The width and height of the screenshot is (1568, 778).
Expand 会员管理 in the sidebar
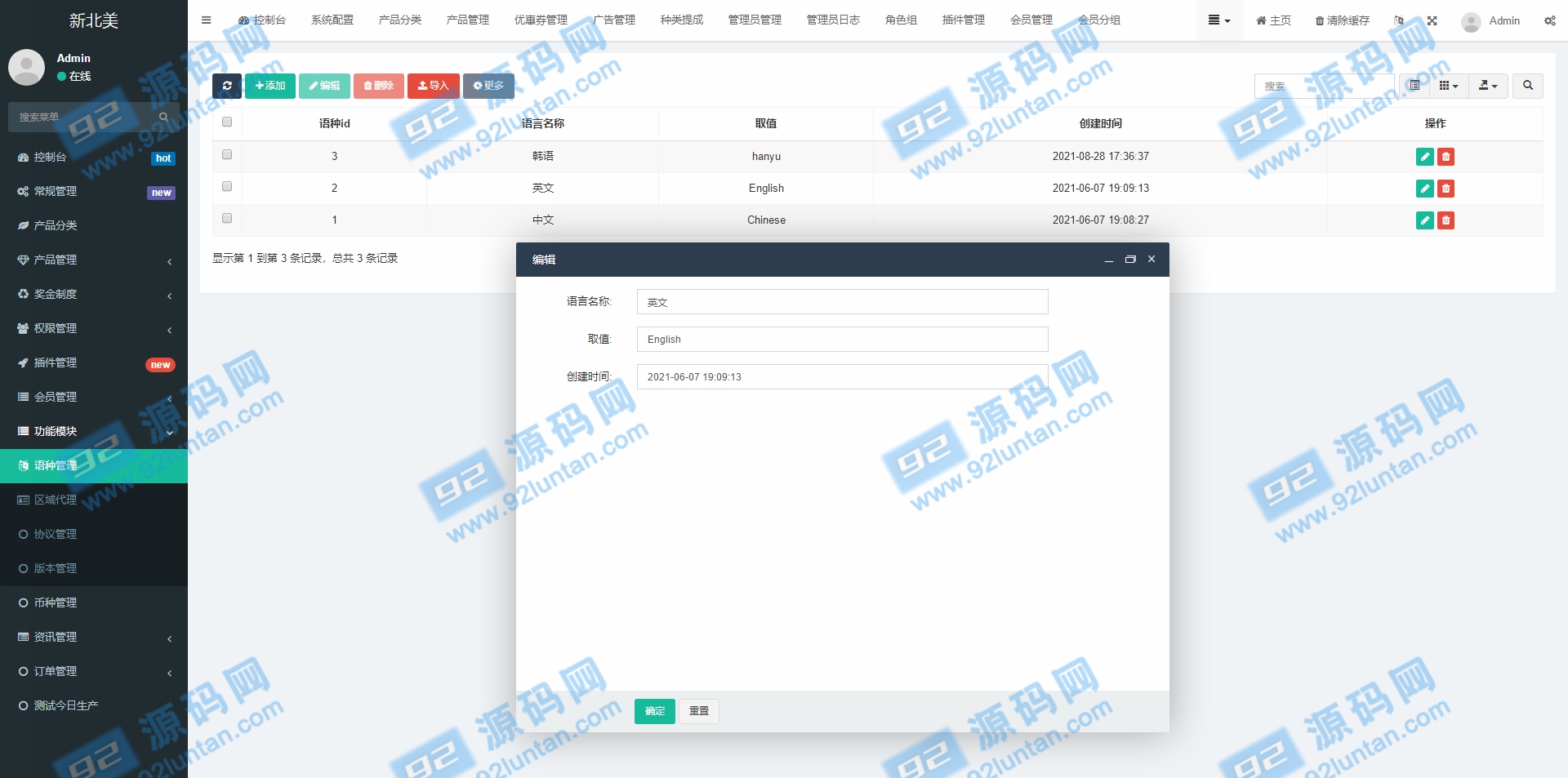tap(94, 397)
